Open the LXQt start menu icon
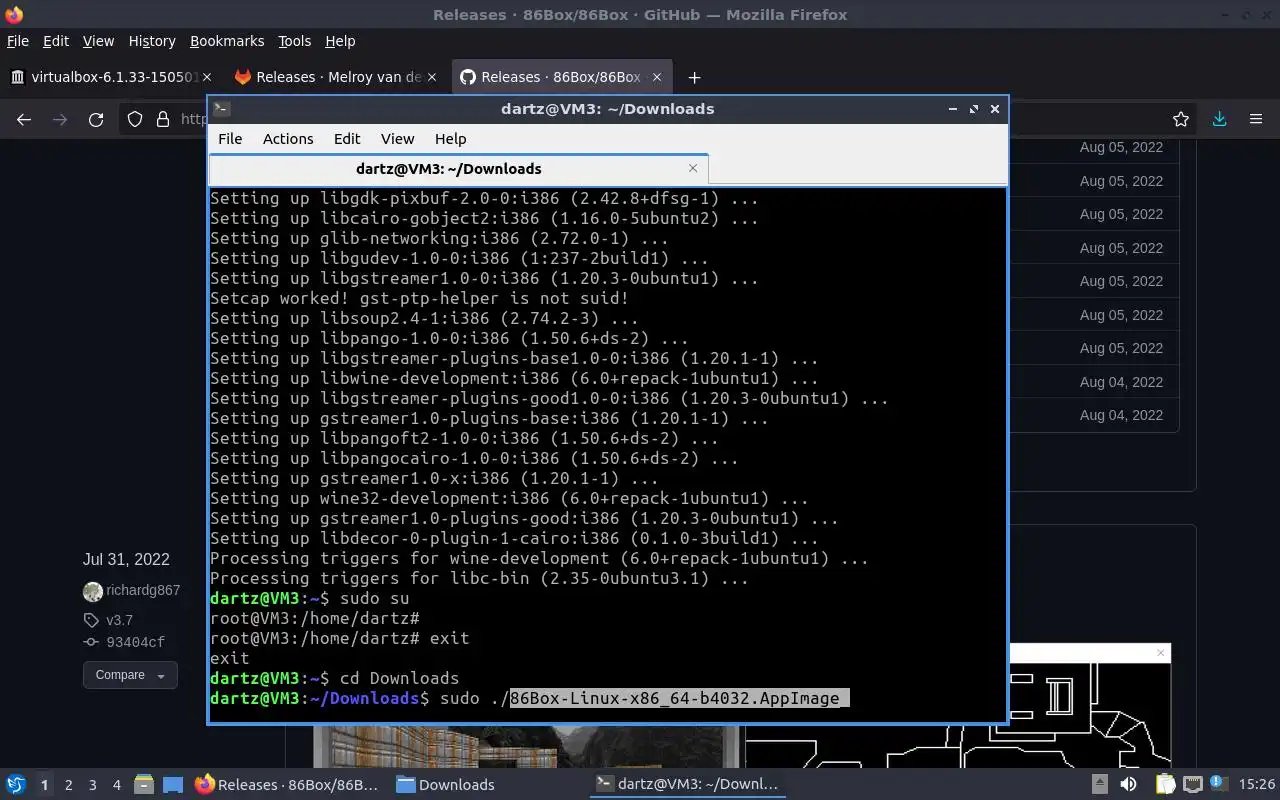1280x800 pixels. pyautogui.click(x=16, y=784)
